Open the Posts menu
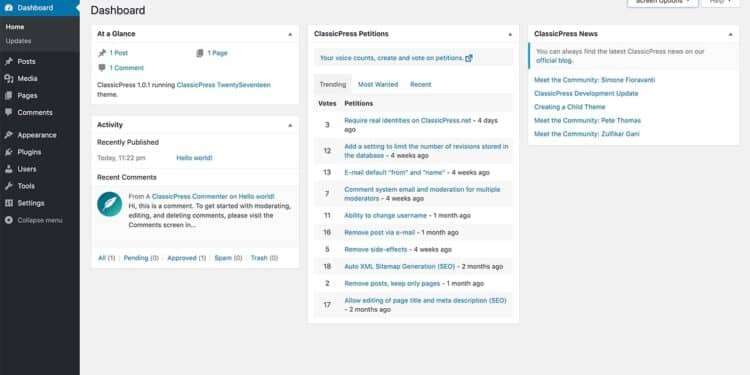This screenshot has width=750, height=375. [26, 62]
